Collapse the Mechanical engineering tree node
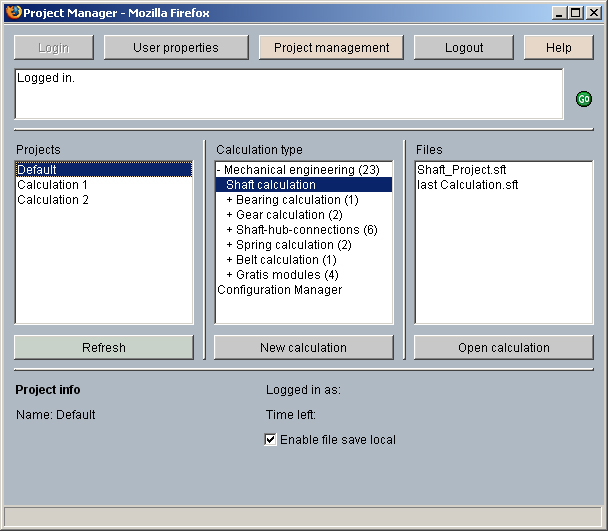The image size is (608, 531). 219,170
